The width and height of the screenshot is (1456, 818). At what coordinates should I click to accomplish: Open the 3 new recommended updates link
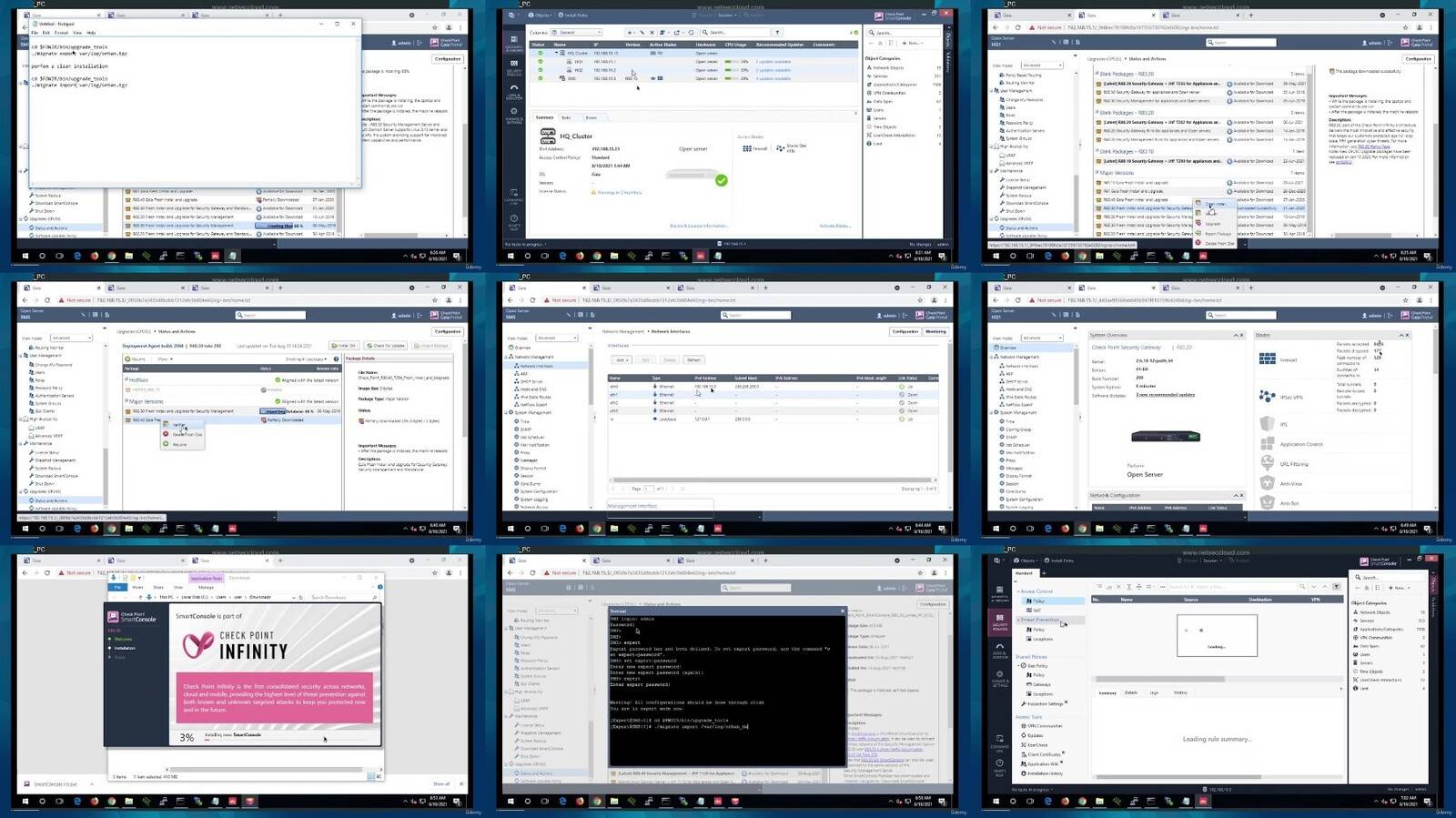click(1166, 395)
